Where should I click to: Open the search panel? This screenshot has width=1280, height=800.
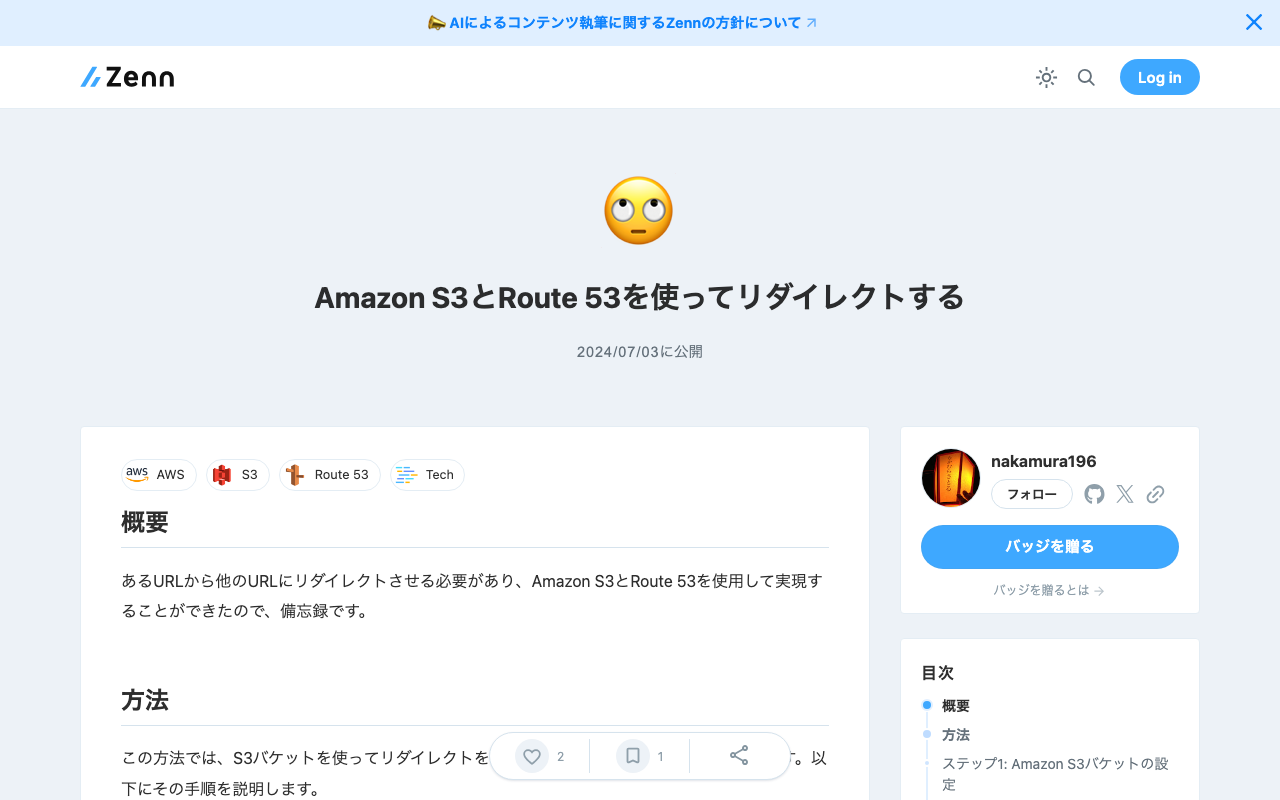(x=1086, y=77)
